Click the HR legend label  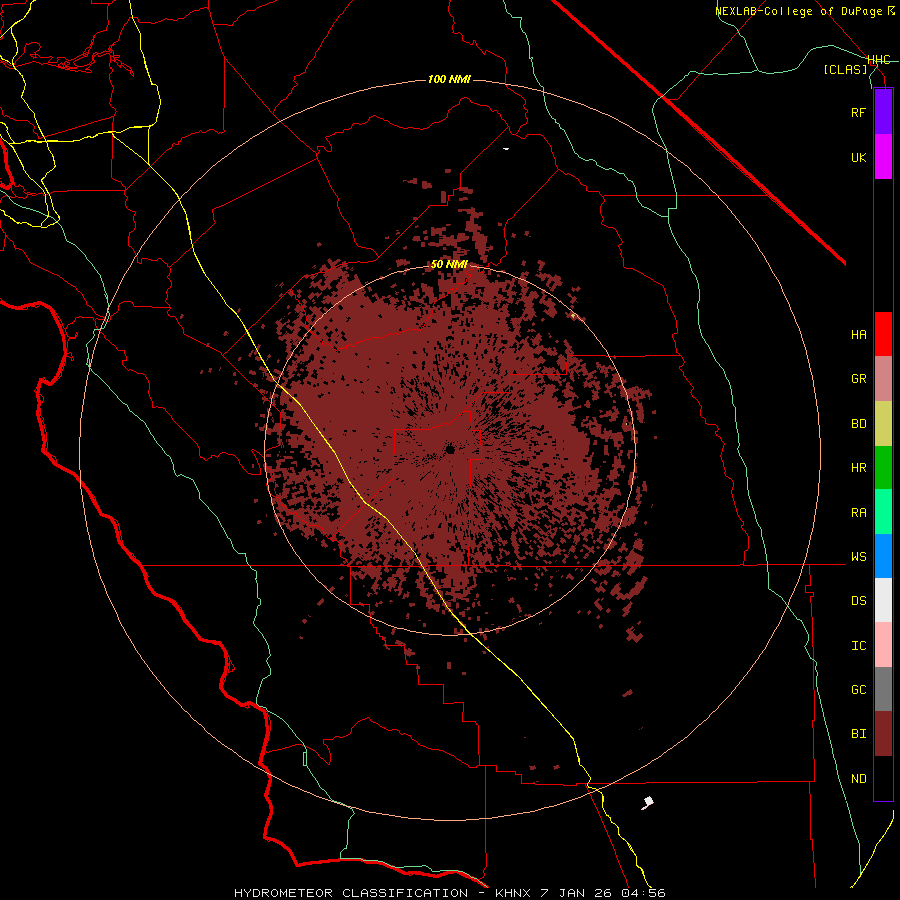pyautogui.click(x=858, y=468)
